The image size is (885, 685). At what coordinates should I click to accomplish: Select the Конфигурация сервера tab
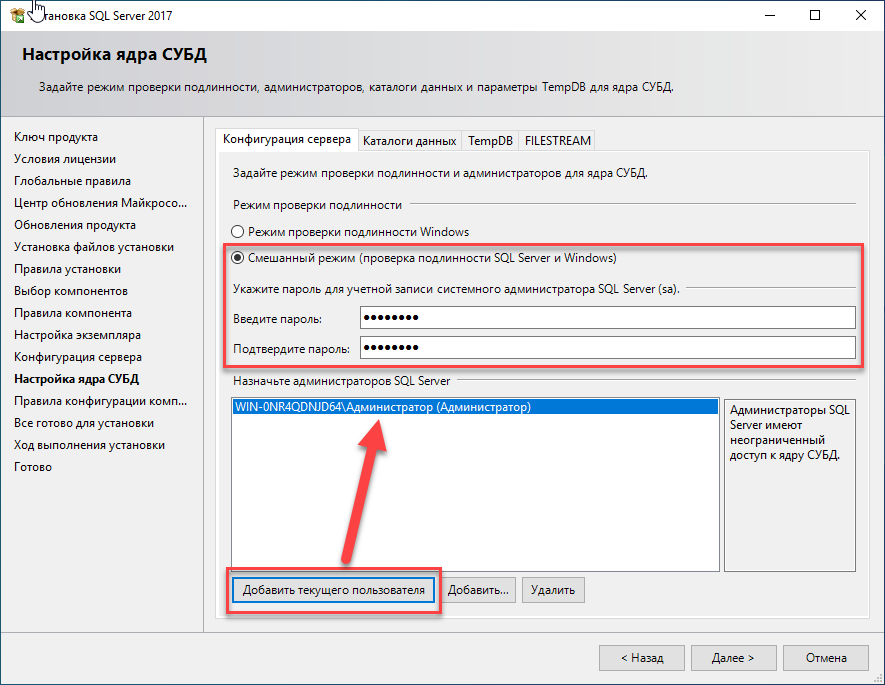(286, 140)
